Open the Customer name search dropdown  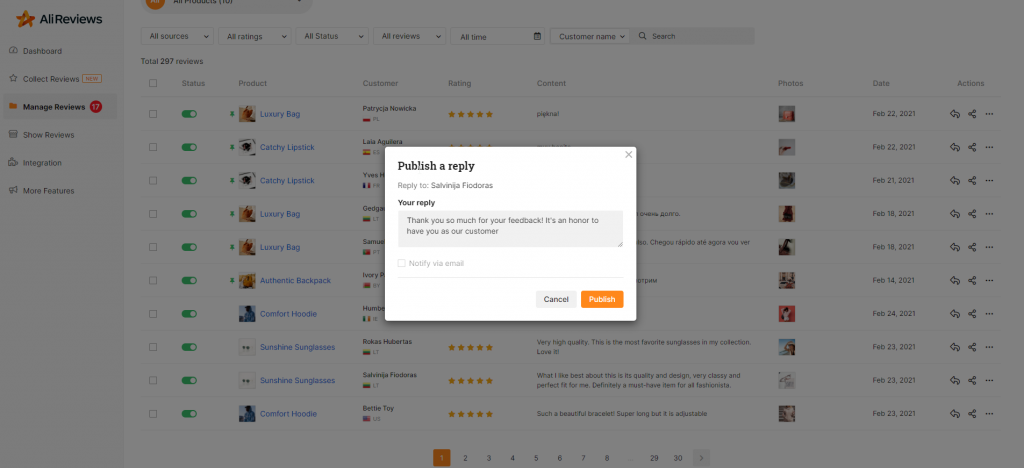[590, 36]
